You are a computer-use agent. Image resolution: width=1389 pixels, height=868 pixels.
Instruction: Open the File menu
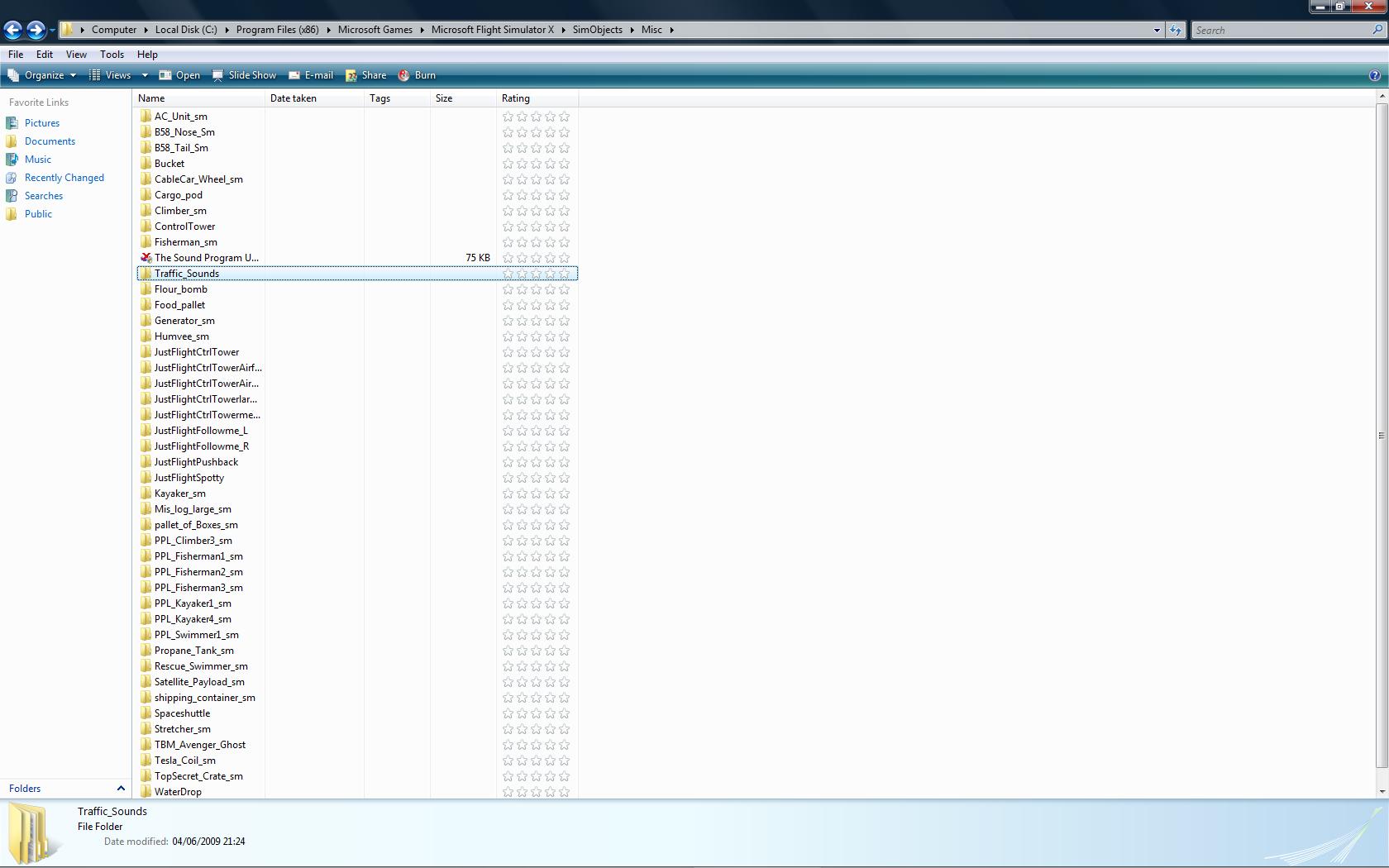tap(16, 55)
